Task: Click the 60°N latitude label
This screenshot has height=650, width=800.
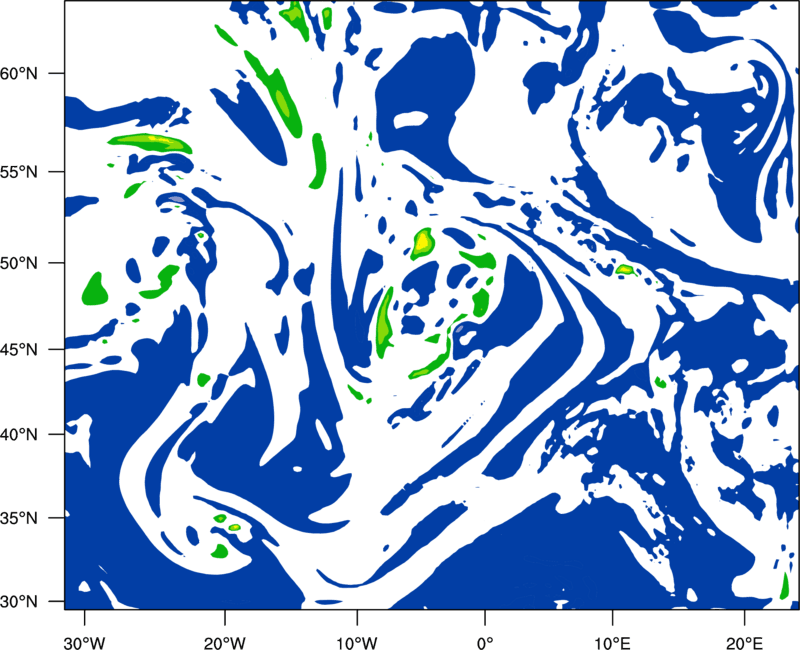Action: pyautogui.click(x=19, y=73)
